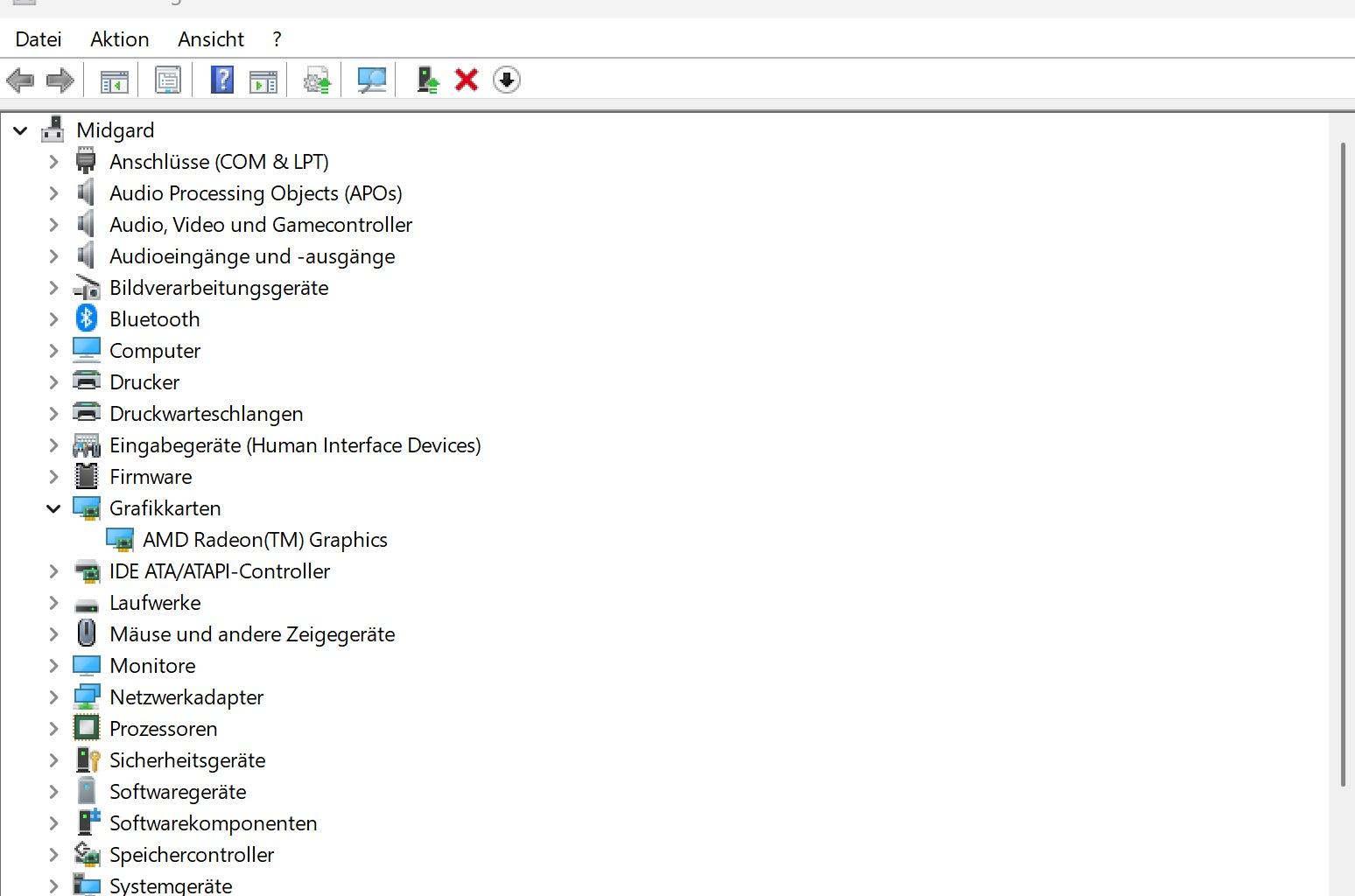Select the Grafikkarten label
Screen dimensions: 1355x896
point(165,508)
